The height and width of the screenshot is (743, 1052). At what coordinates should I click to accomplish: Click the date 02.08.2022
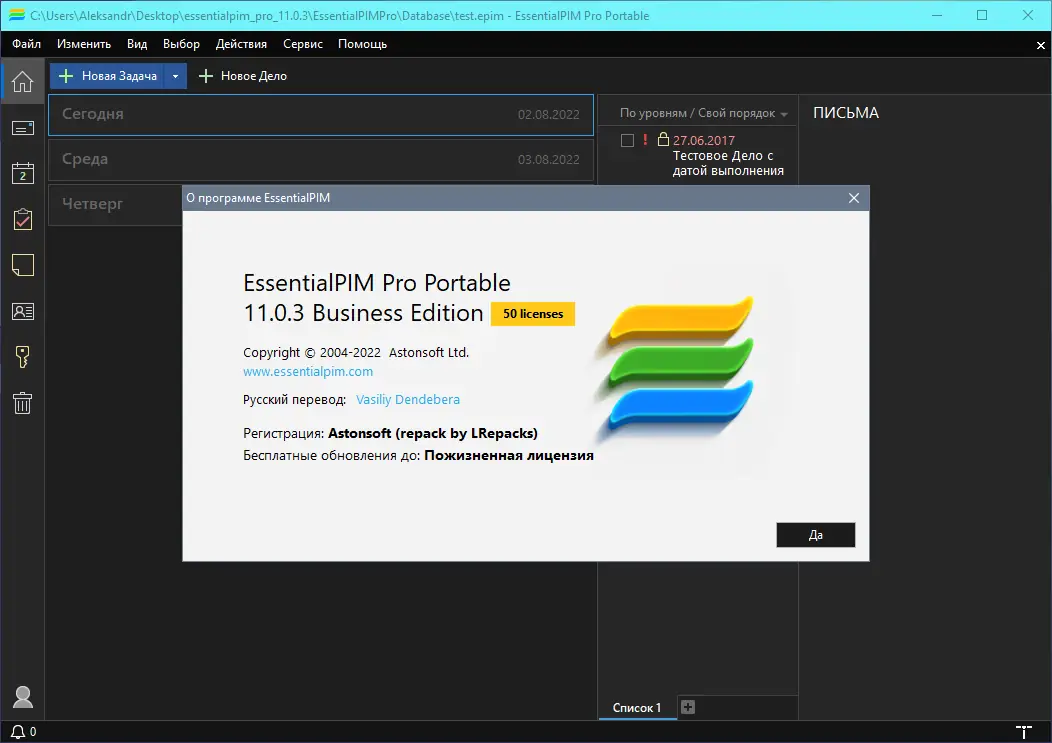[548, 115]
